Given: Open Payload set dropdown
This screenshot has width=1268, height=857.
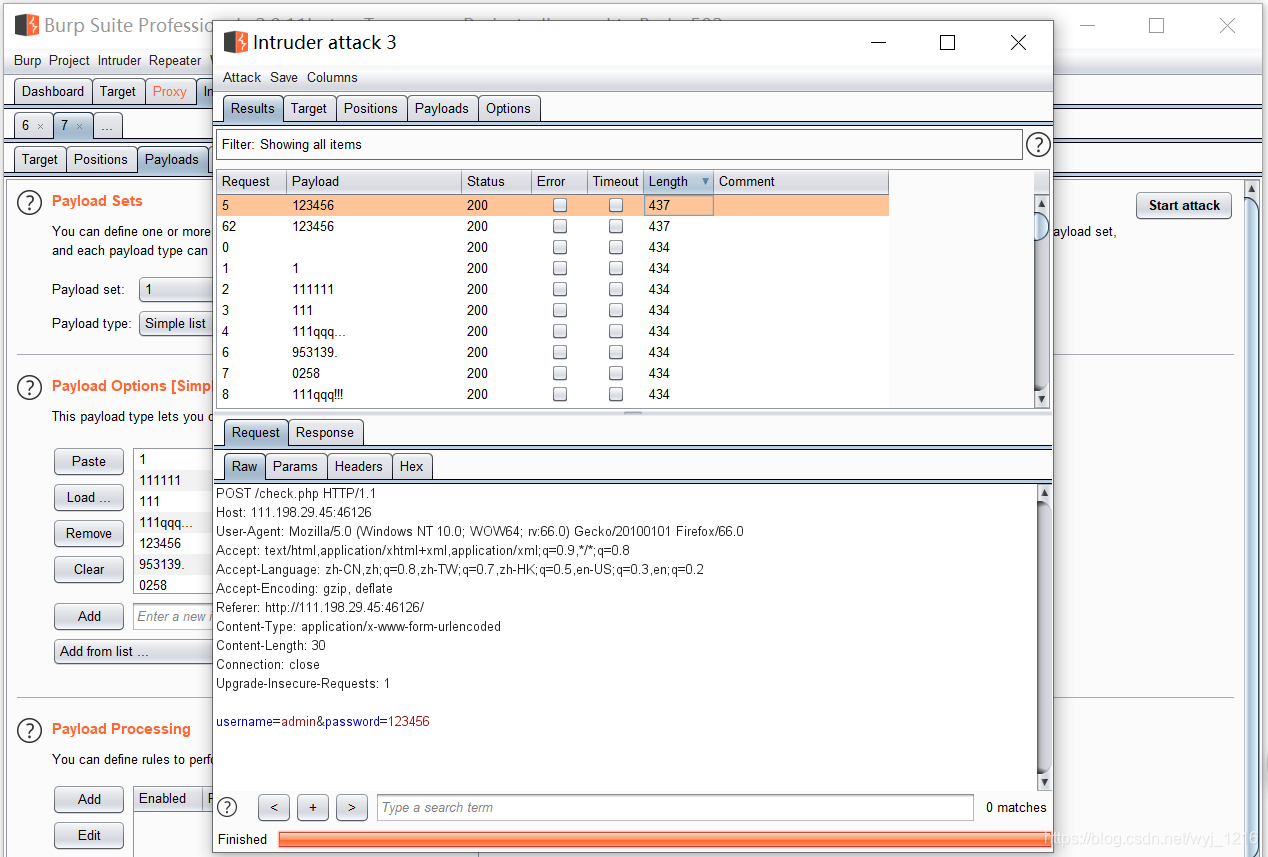Looking at the screenshot, I should point(176,290).
